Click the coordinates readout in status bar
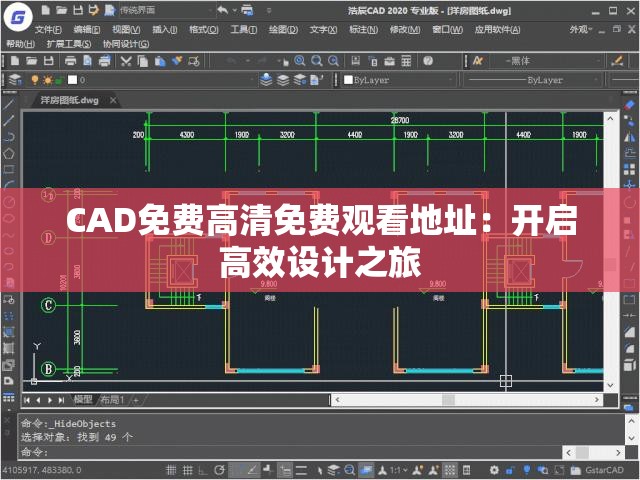 [x=42, y=470]
